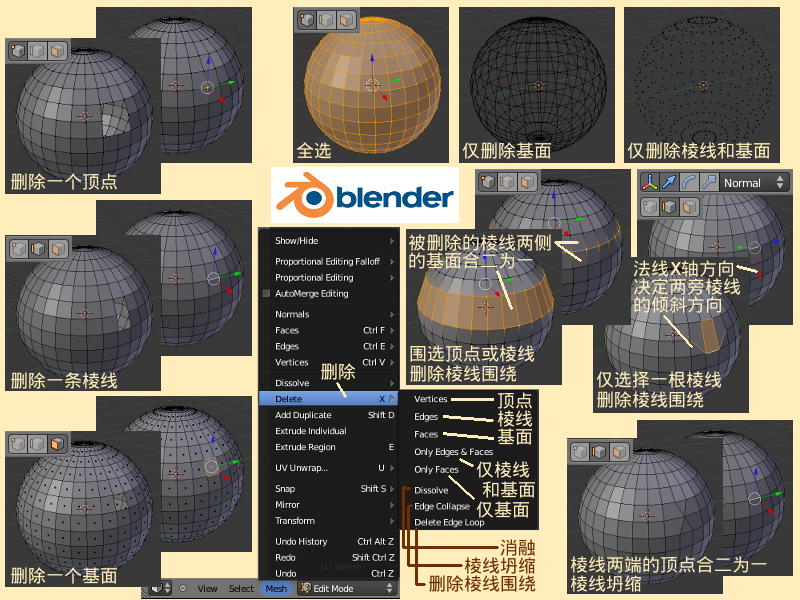Enable vertex select in the 删除一条棱线 panel
Viewport: 800px width, 600px height.
coord(18,248)
